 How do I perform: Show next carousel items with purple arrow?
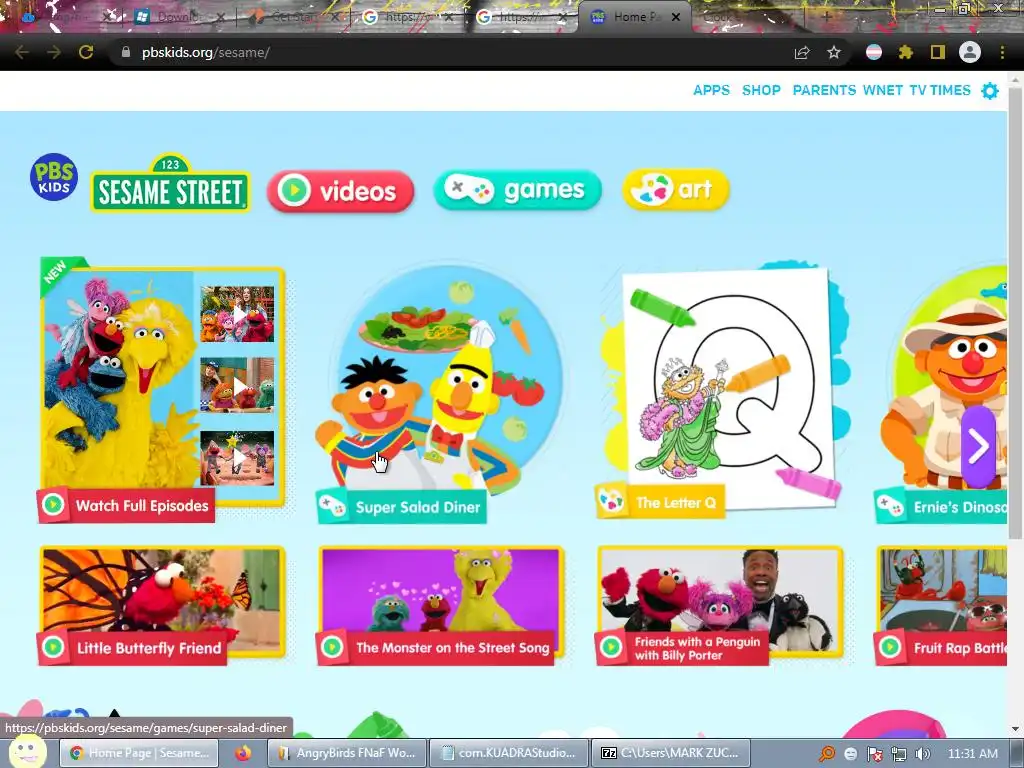(x=978, y=447)
